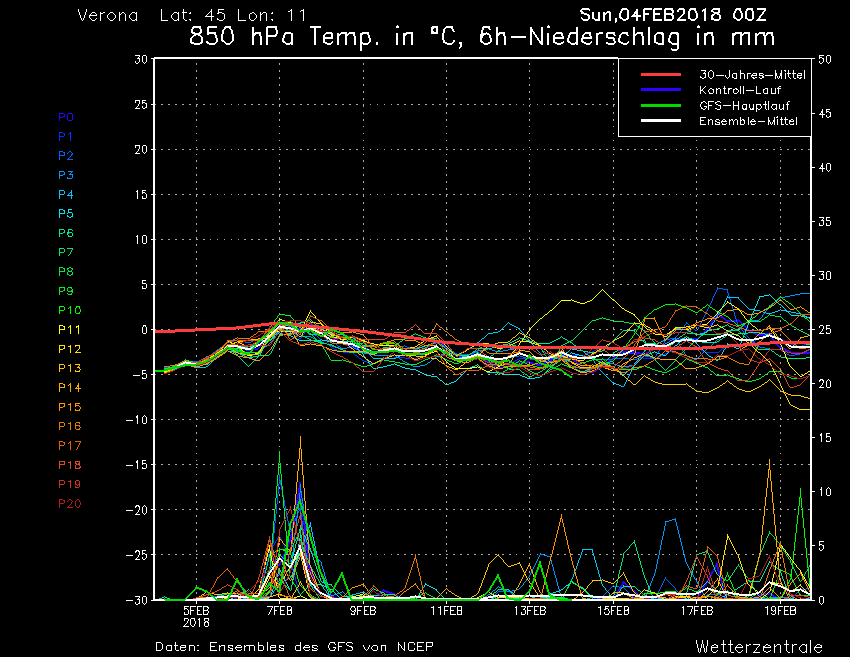Click the 30 label on the temperature axis
The image size is (850, 657).
(x=141, y=59)
